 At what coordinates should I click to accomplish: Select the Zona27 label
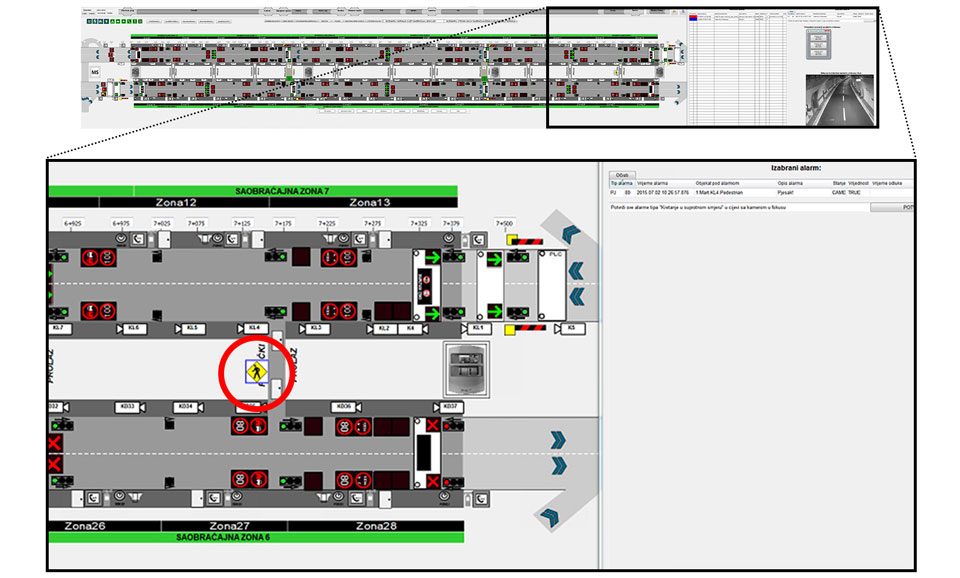[x=229, y=526]
